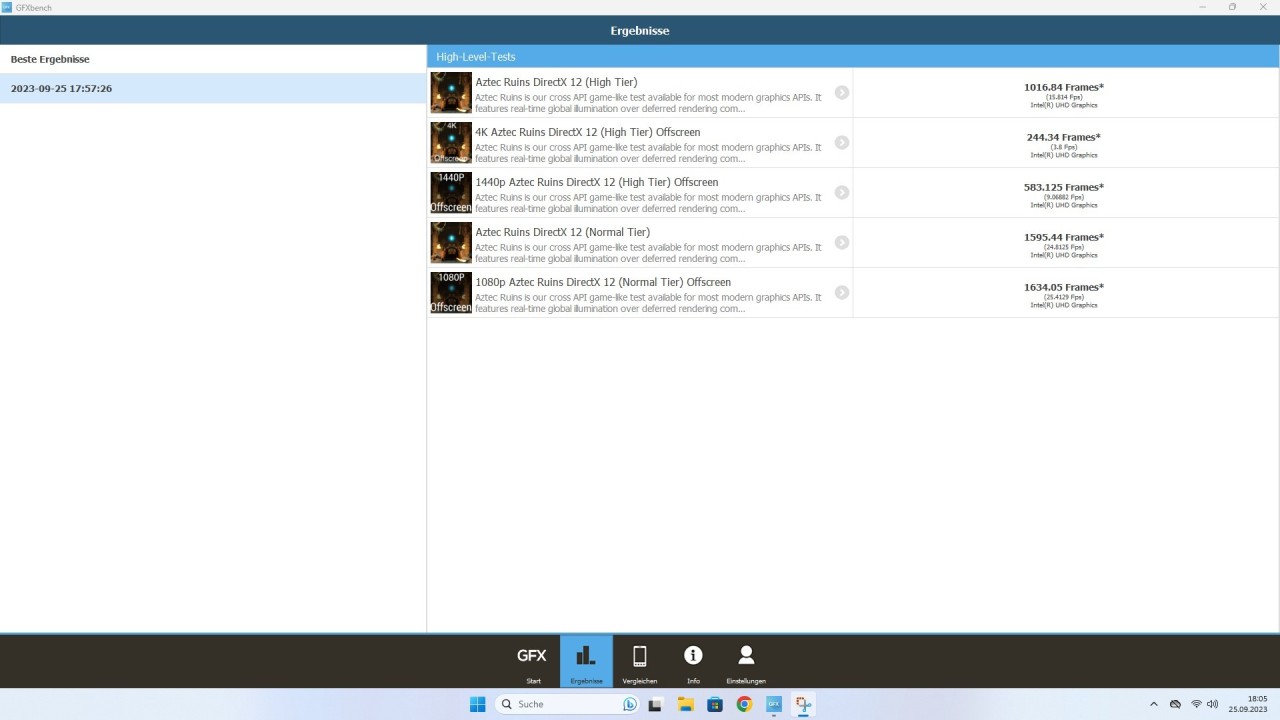Launch Google Chrome from the taskbar
1280x720 pixels.
tap(744, 704)
